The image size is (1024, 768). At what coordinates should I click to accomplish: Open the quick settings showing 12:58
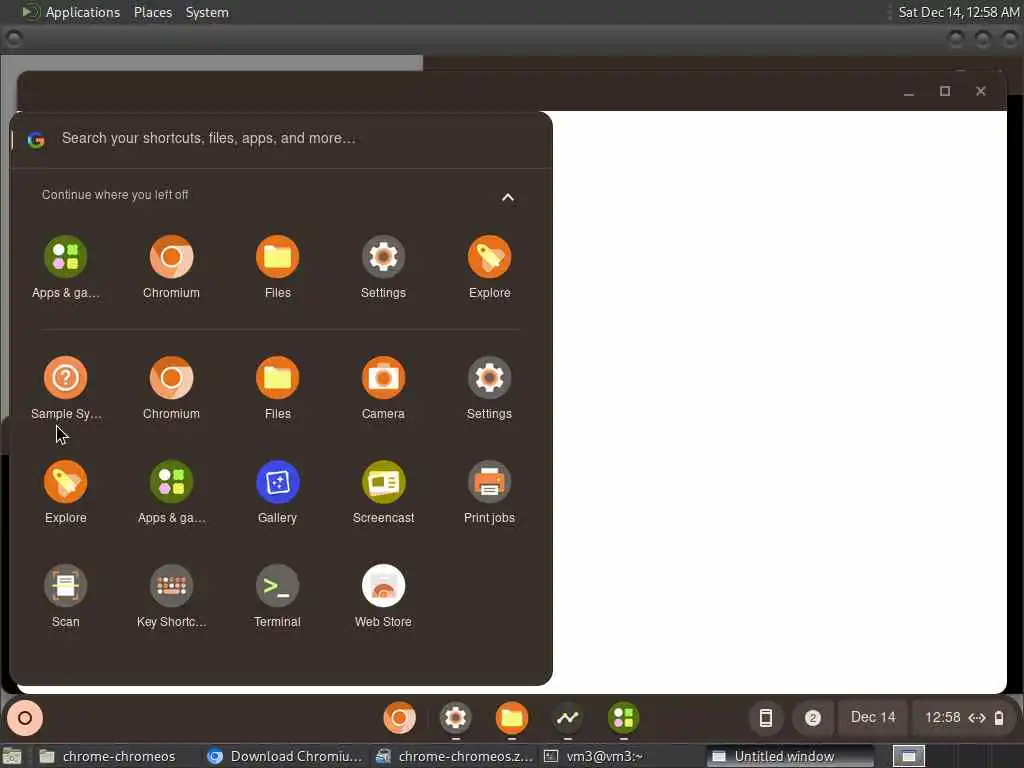coord(963,718)
